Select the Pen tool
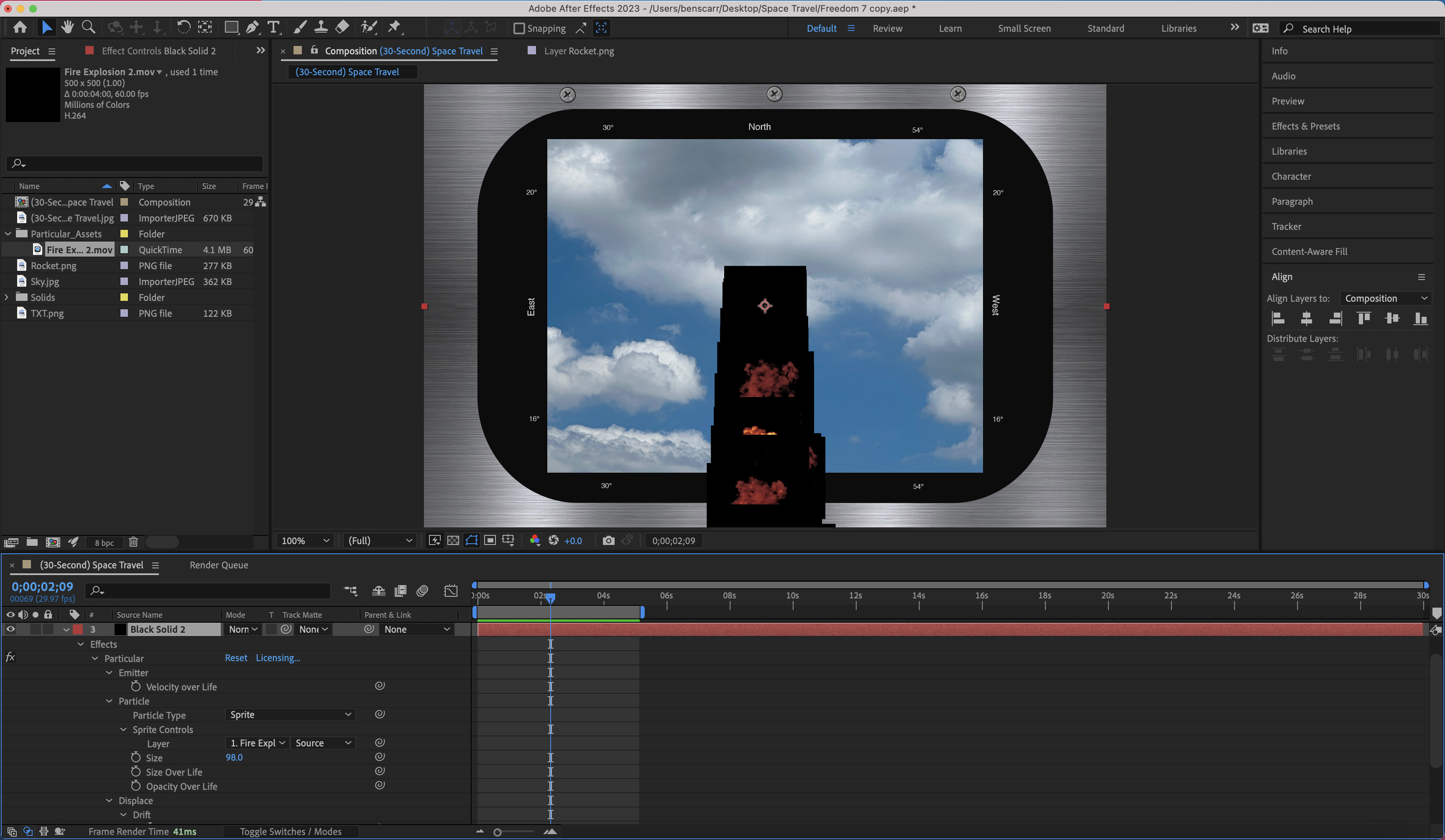This screenshot has width=1445, height=840. 252,27
